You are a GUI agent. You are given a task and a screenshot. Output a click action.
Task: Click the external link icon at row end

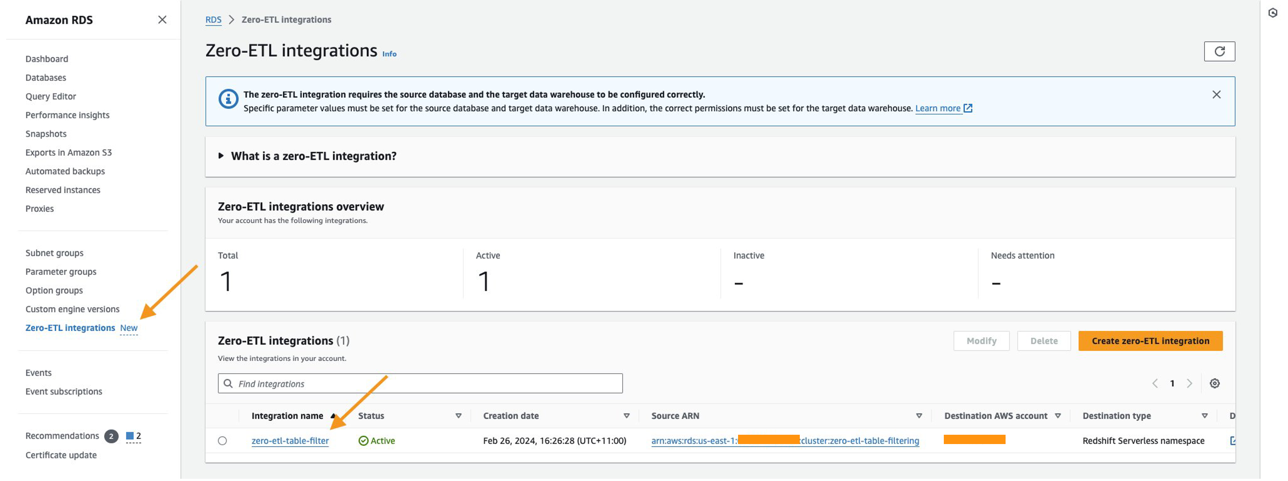pyautogui.click(x=1232, y=441)
